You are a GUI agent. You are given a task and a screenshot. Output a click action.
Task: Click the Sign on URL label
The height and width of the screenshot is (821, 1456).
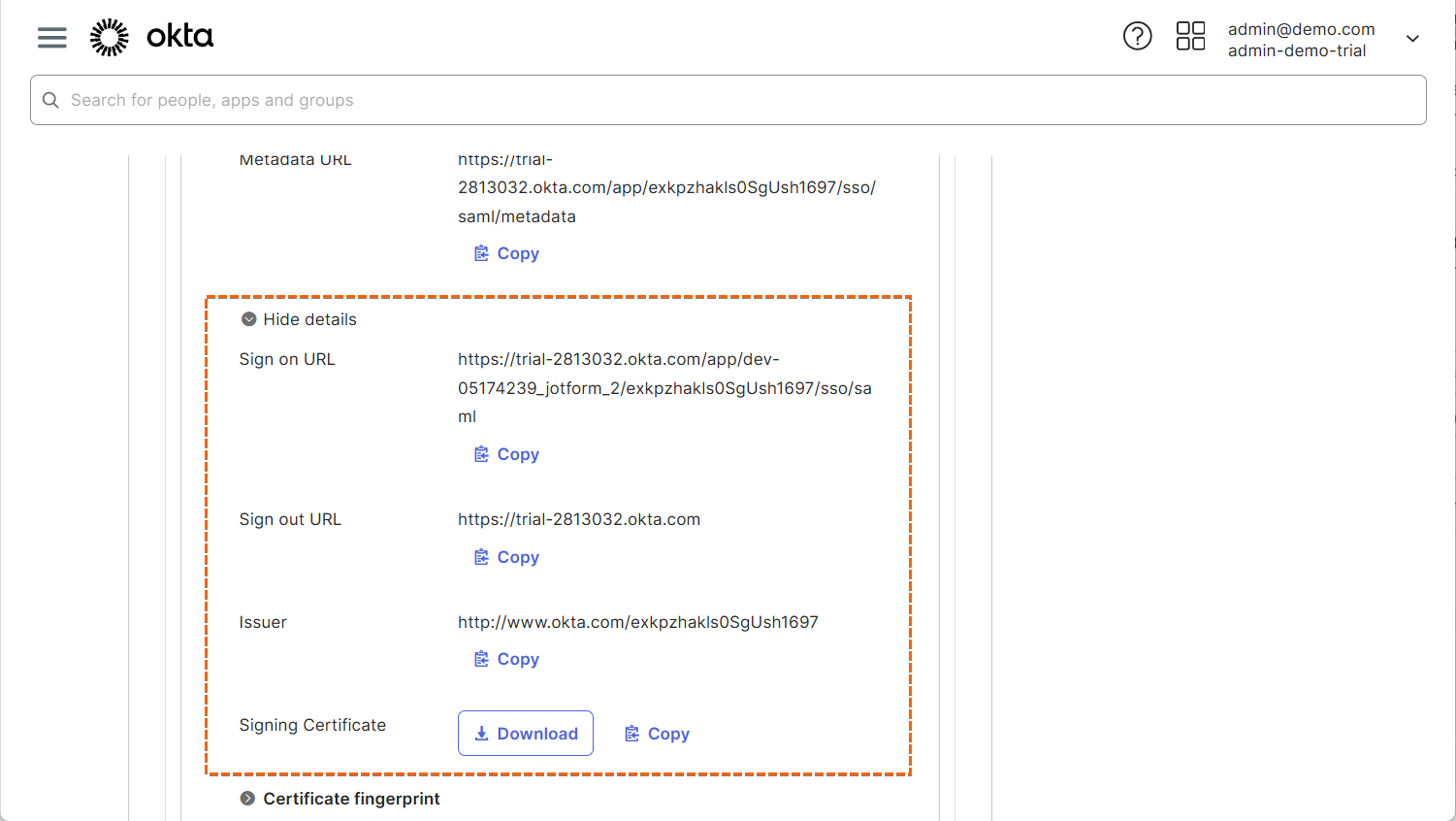(x=287, y=359)
